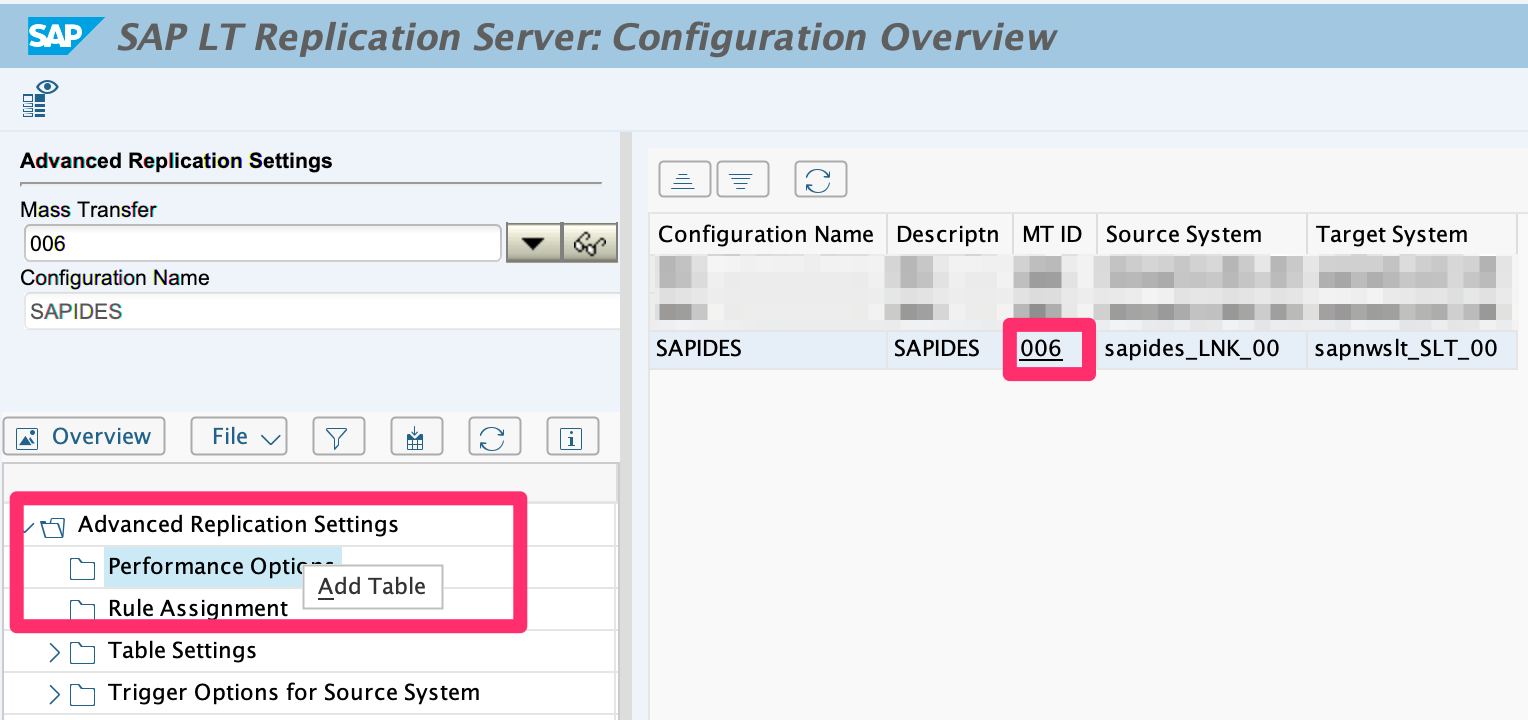Click the information icon button
Image resolution: width=1528 pixels, height=720 pixels.
click(572, 437)
